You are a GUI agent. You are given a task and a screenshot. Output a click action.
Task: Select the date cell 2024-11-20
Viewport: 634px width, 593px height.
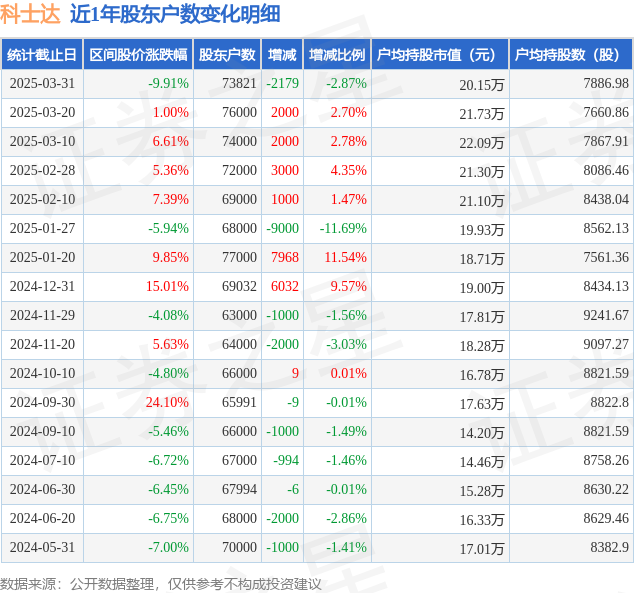click(42, 344)
